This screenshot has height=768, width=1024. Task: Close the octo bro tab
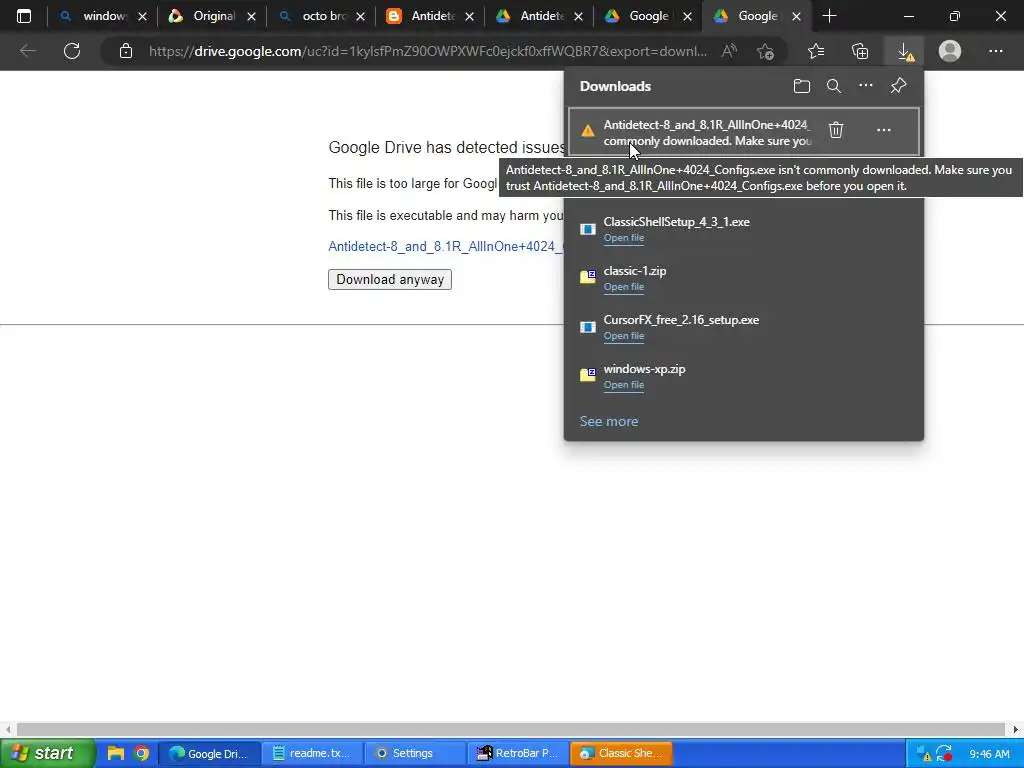point(360,17)
